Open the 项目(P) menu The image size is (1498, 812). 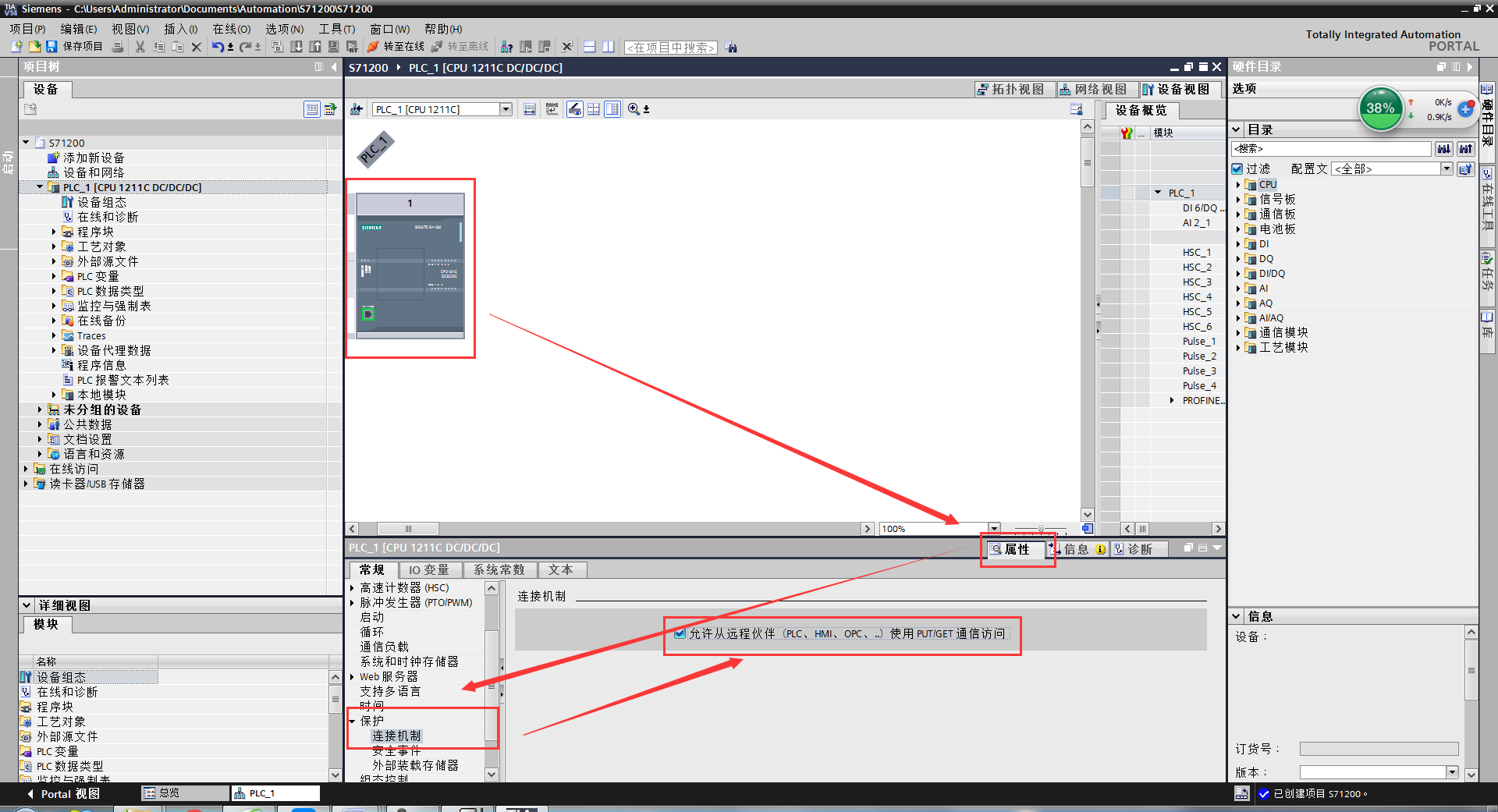pos(27,29)
